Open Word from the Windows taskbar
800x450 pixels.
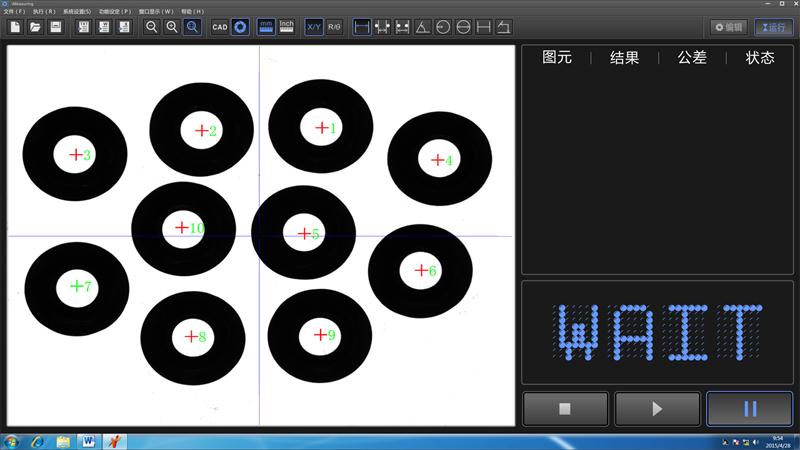pyautogui.click(x=88, y=441)
